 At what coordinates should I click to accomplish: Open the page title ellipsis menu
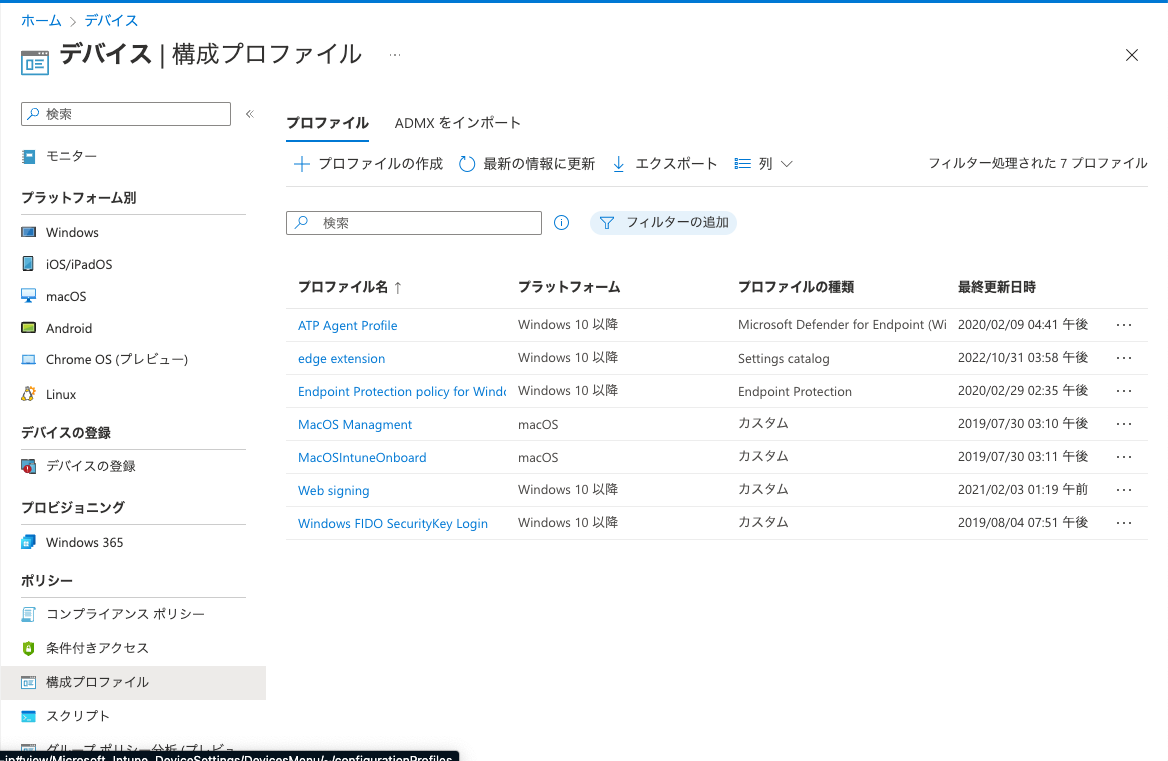point(395,54)
